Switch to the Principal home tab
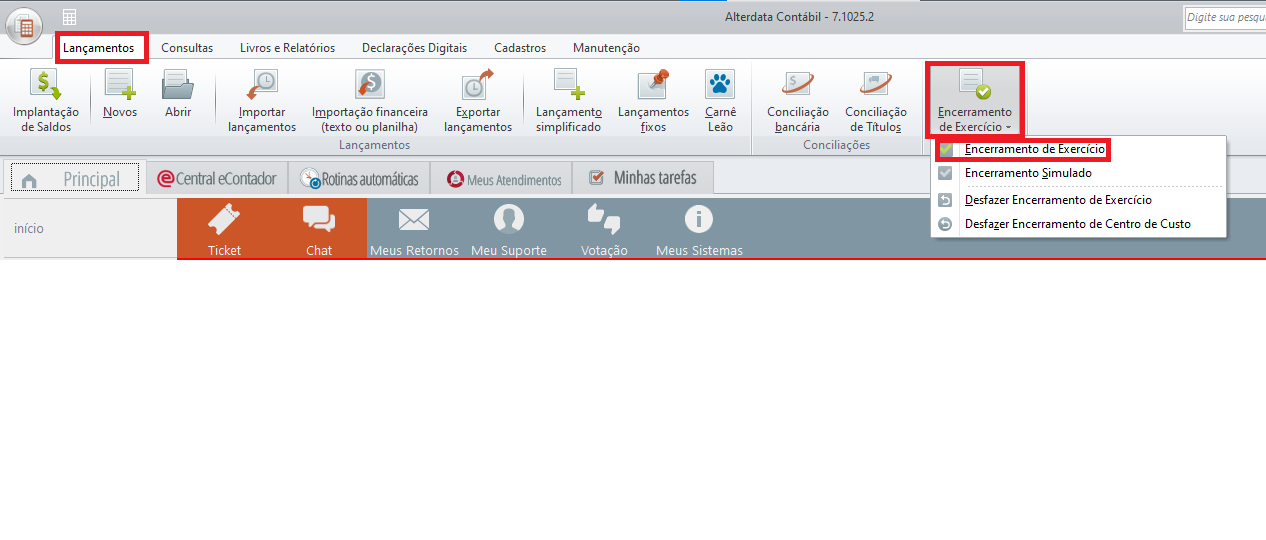Image resolution: width=1266 pixels, height=540 pixels. (x=76, y=179)
